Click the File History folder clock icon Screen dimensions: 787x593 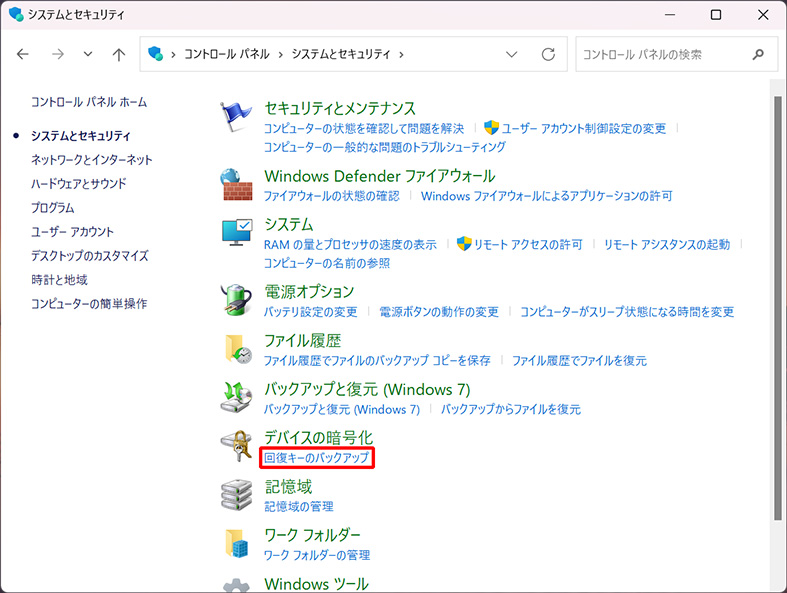point(238,349)
